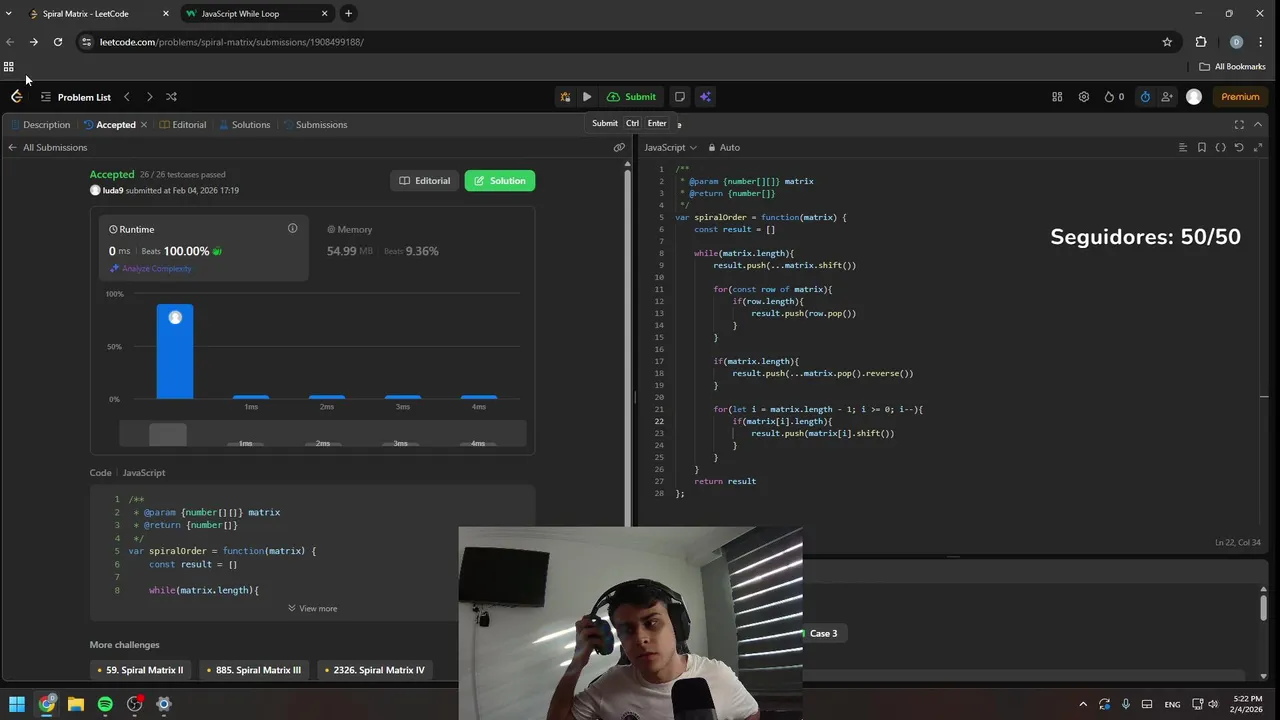
Task: Open Chrome apps grid shortcut
Action: [9, 67]
